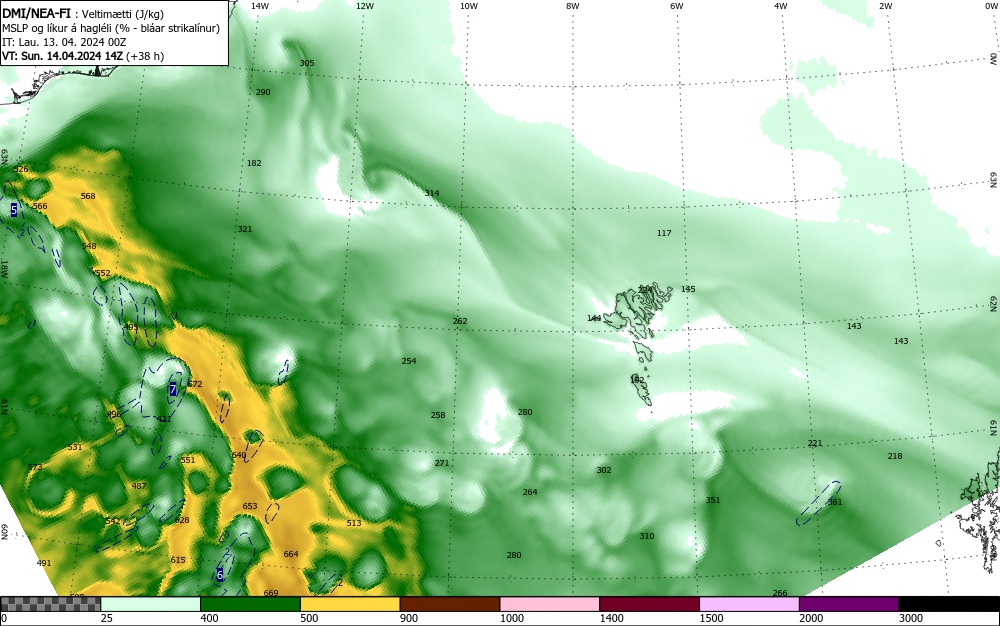Click the map value 221

pos(815,443)
